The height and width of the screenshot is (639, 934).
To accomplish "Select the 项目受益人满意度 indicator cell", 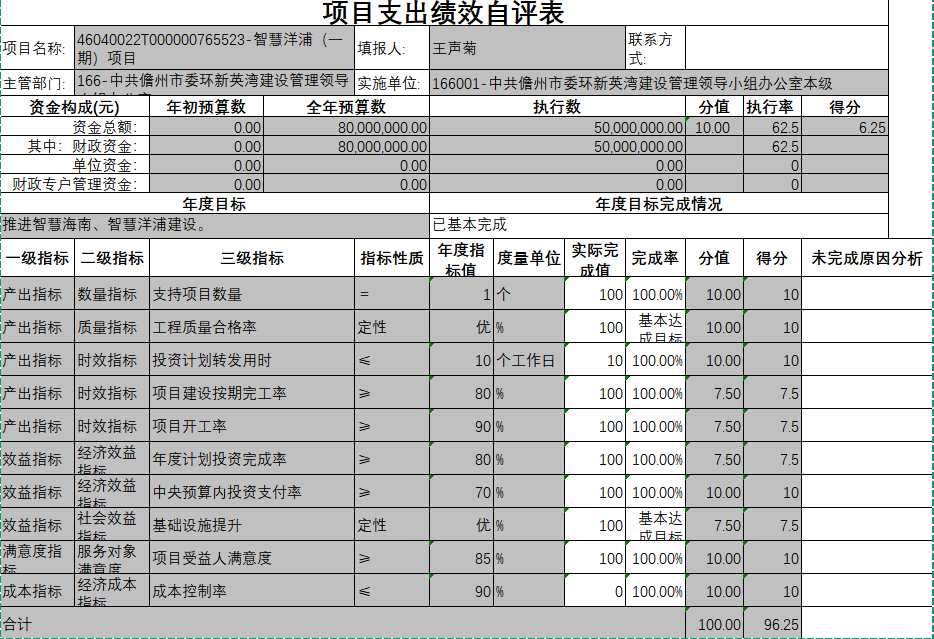I will point(251,558).
